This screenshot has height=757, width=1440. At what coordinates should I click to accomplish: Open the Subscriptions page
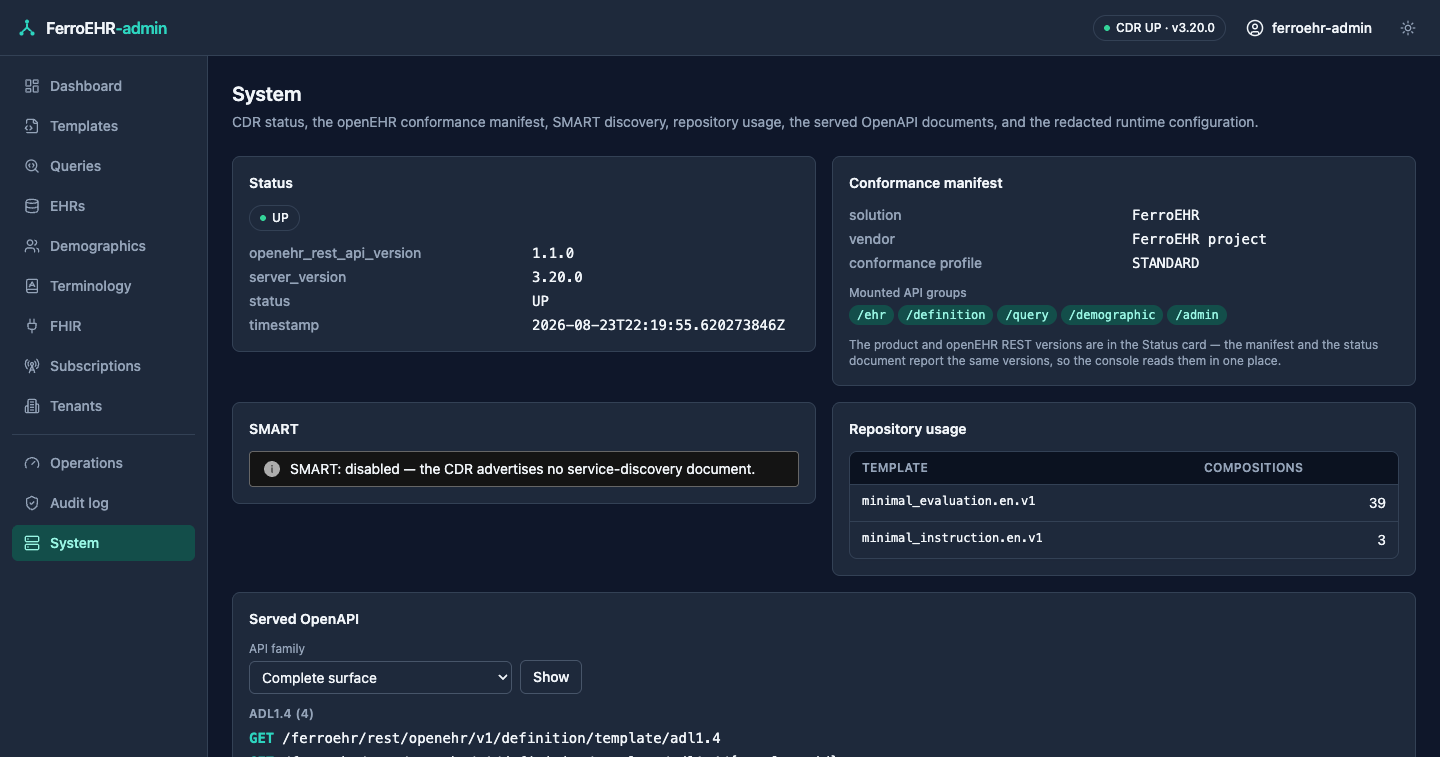point(103,366)
